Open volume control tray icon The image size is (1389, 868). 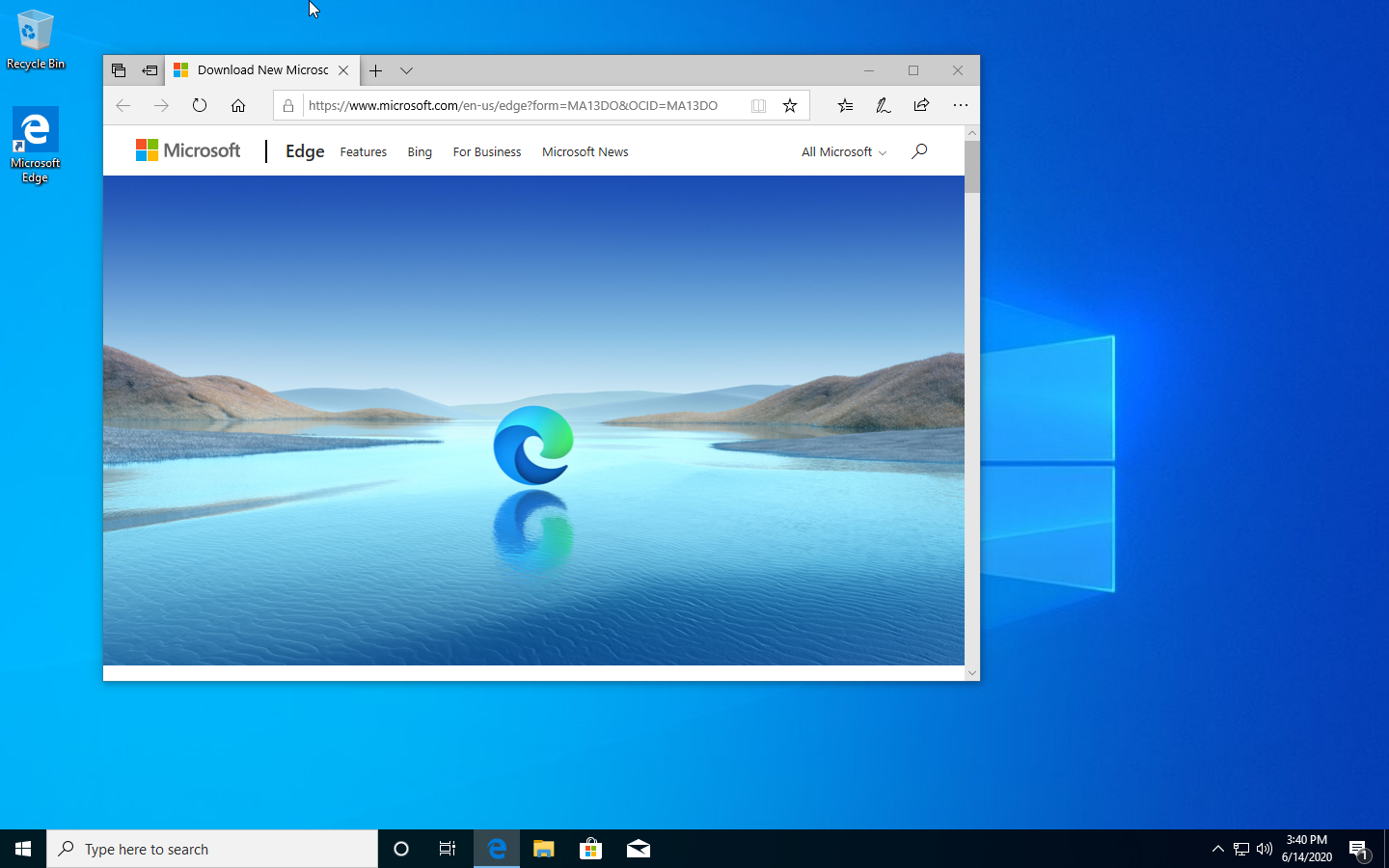pyautogui.click(x=1265, y=849)
